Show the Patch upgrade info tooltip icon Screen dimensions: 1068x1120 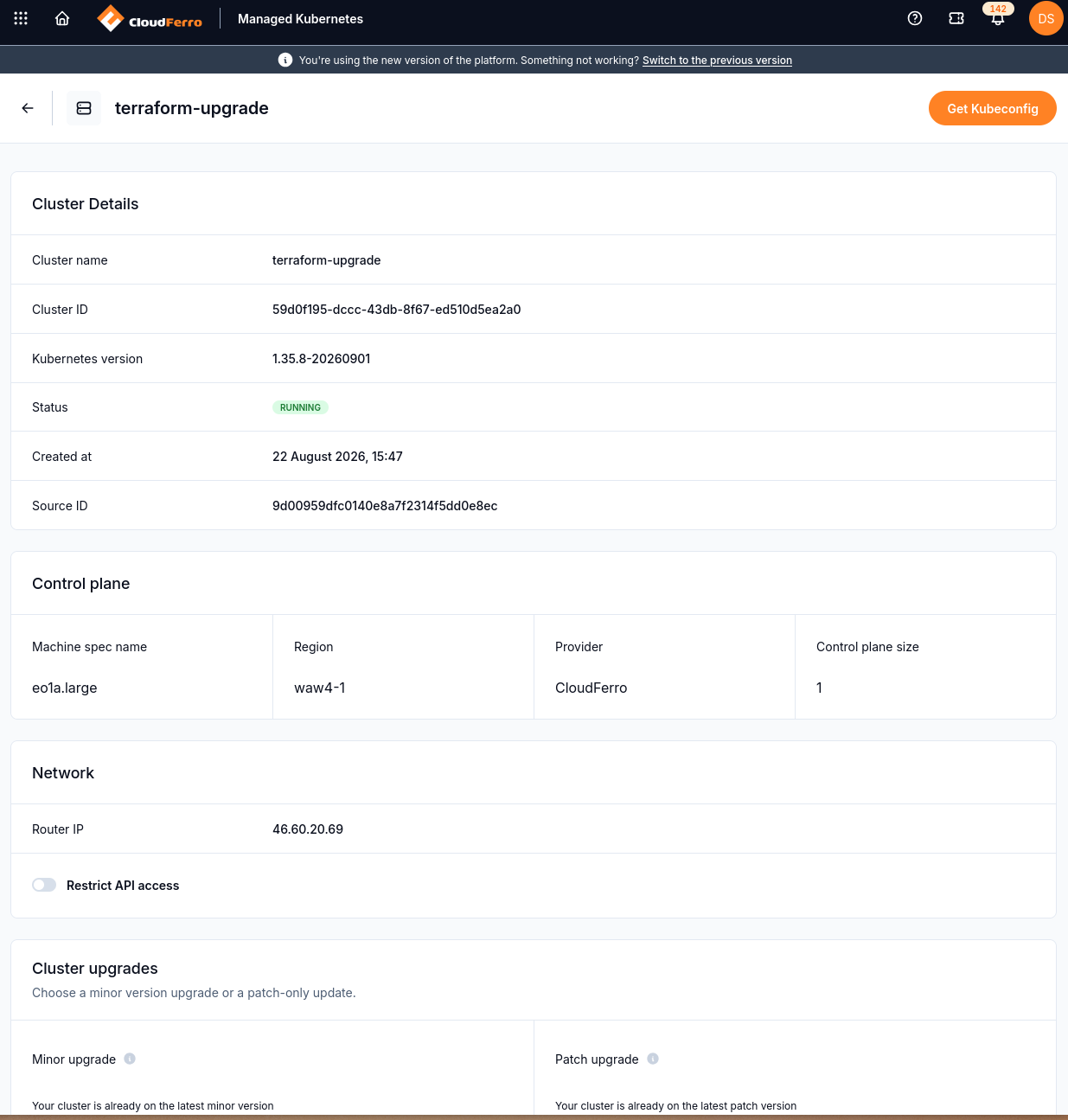tap(653, 1059)
